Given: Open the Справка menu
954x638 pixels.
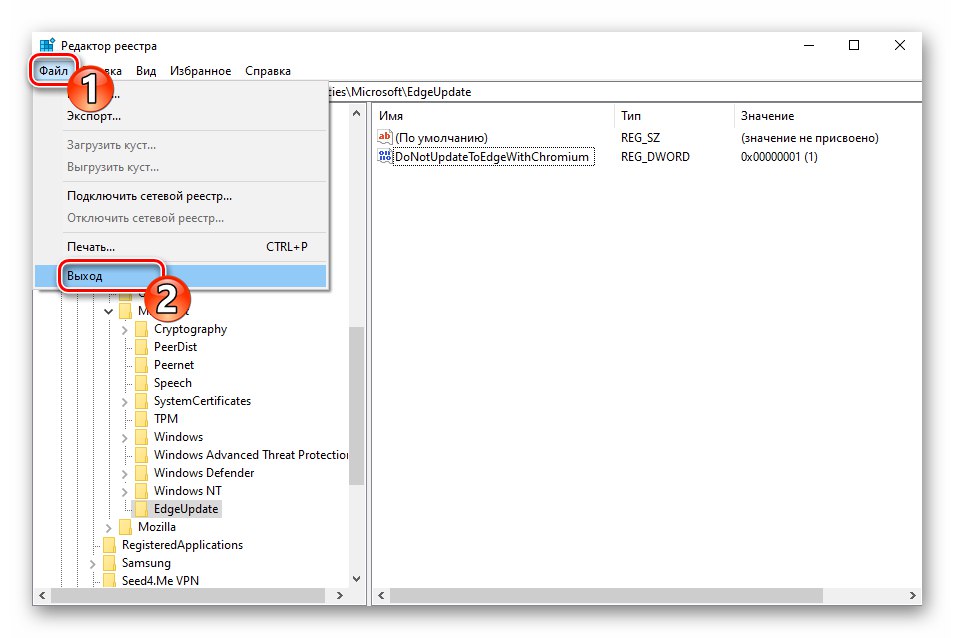Looking at the screenshot, I should tap(268, 71).
